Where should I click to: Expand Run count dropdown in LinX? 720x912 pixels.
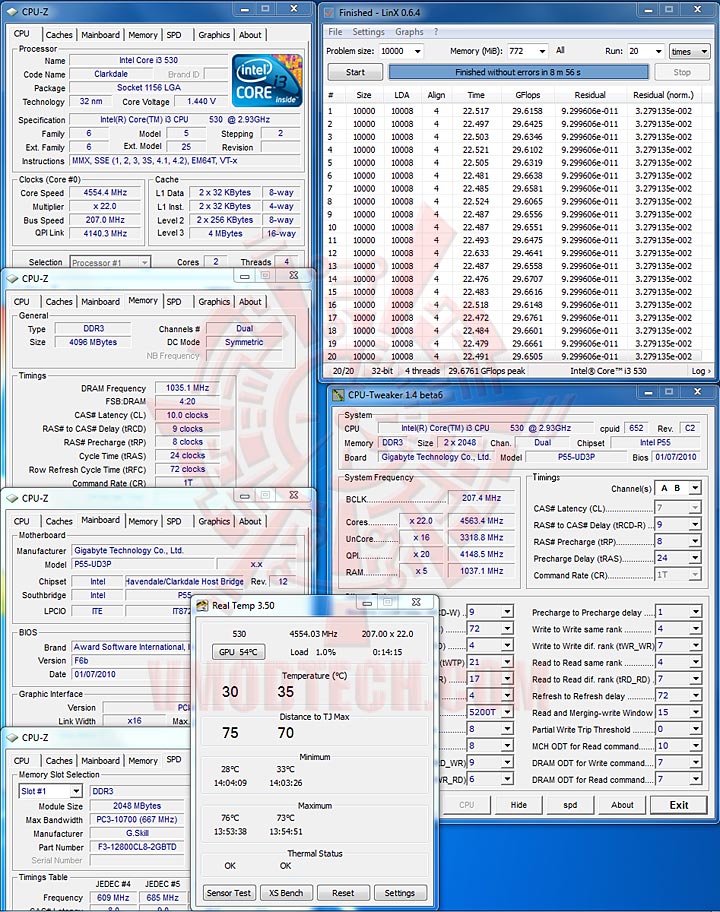[658, 51]
